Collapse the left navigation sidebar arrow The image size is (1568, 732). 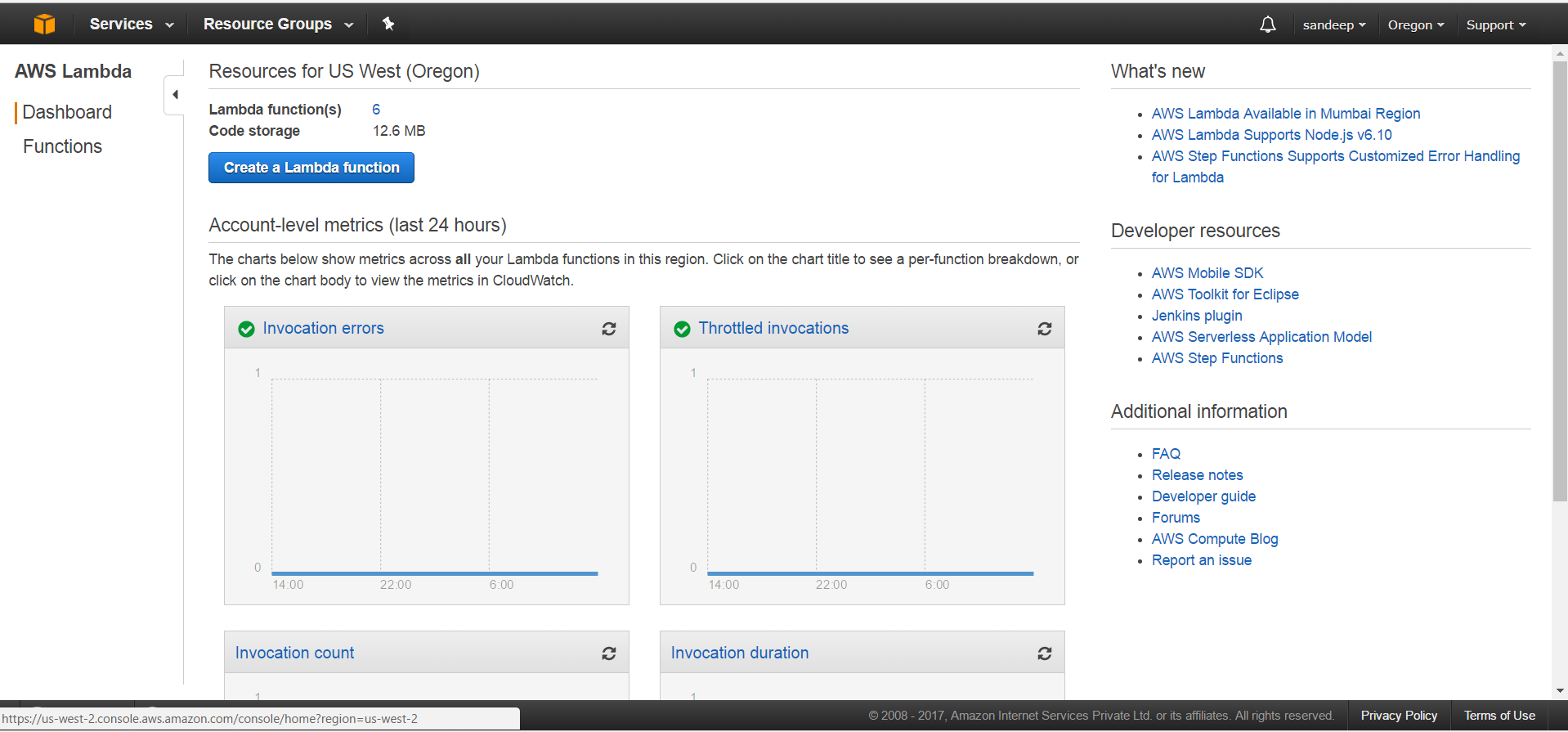coord(174,95)
